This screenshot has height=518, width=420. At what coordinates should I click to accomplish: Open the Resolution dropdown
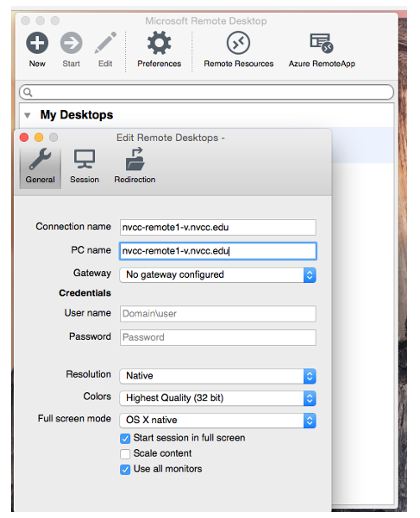tap(218, 376)
